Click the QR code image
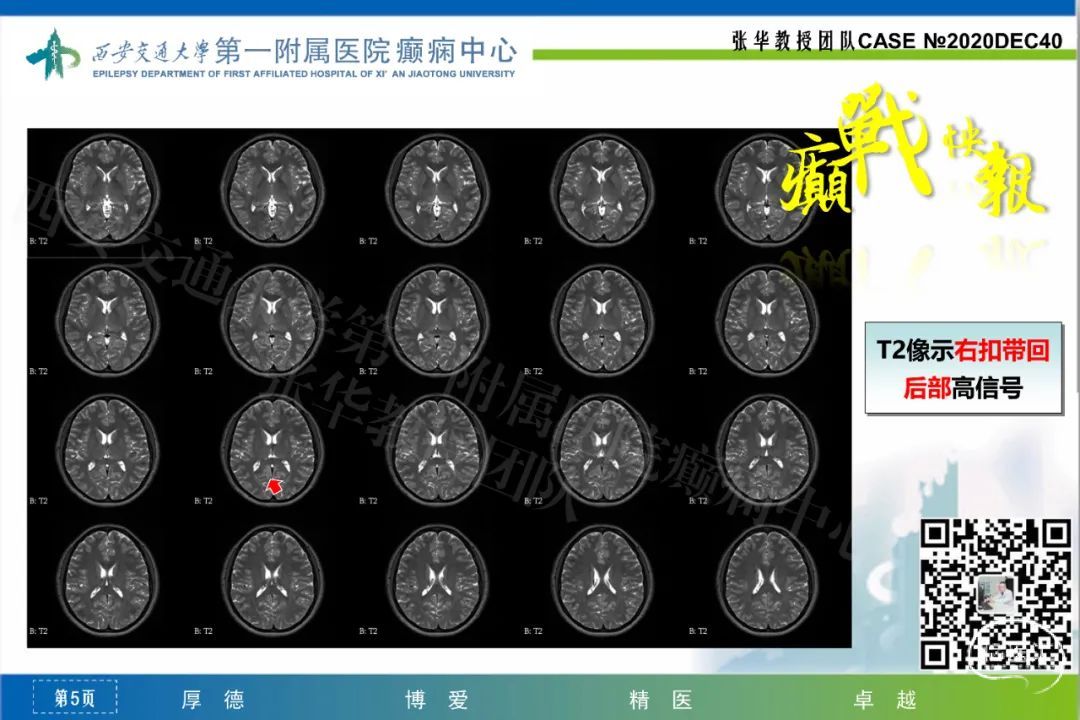 (x=996, y=594)
